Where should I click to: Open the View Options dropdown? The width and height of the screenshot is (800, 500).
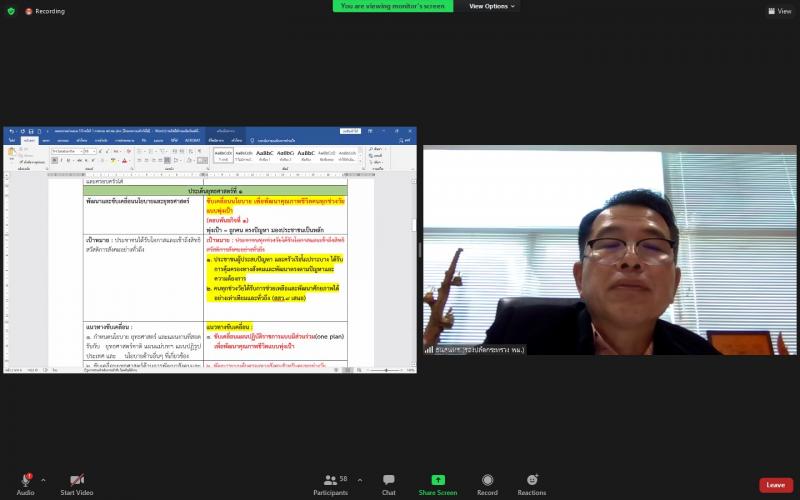491,6
